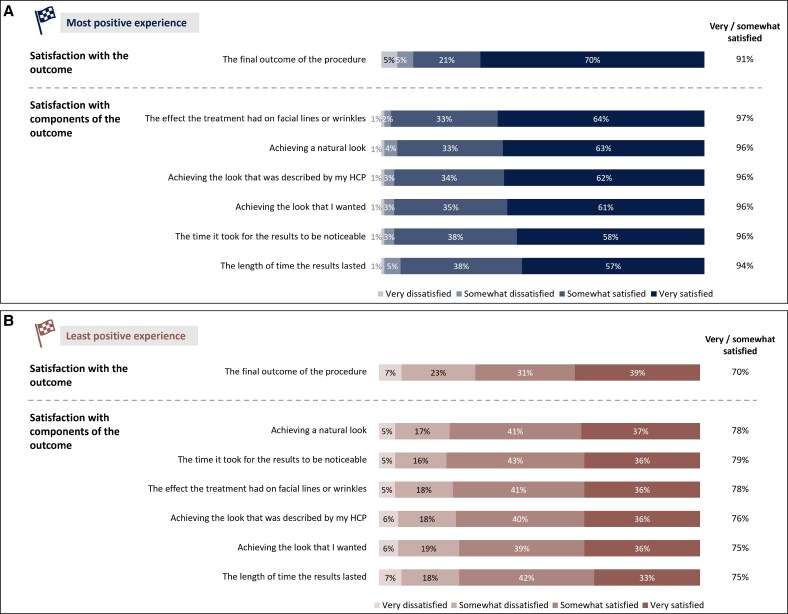Viewport: 788px width, 614px height.
Task: Click the maroon checkered flag icon
Action: 45,333
